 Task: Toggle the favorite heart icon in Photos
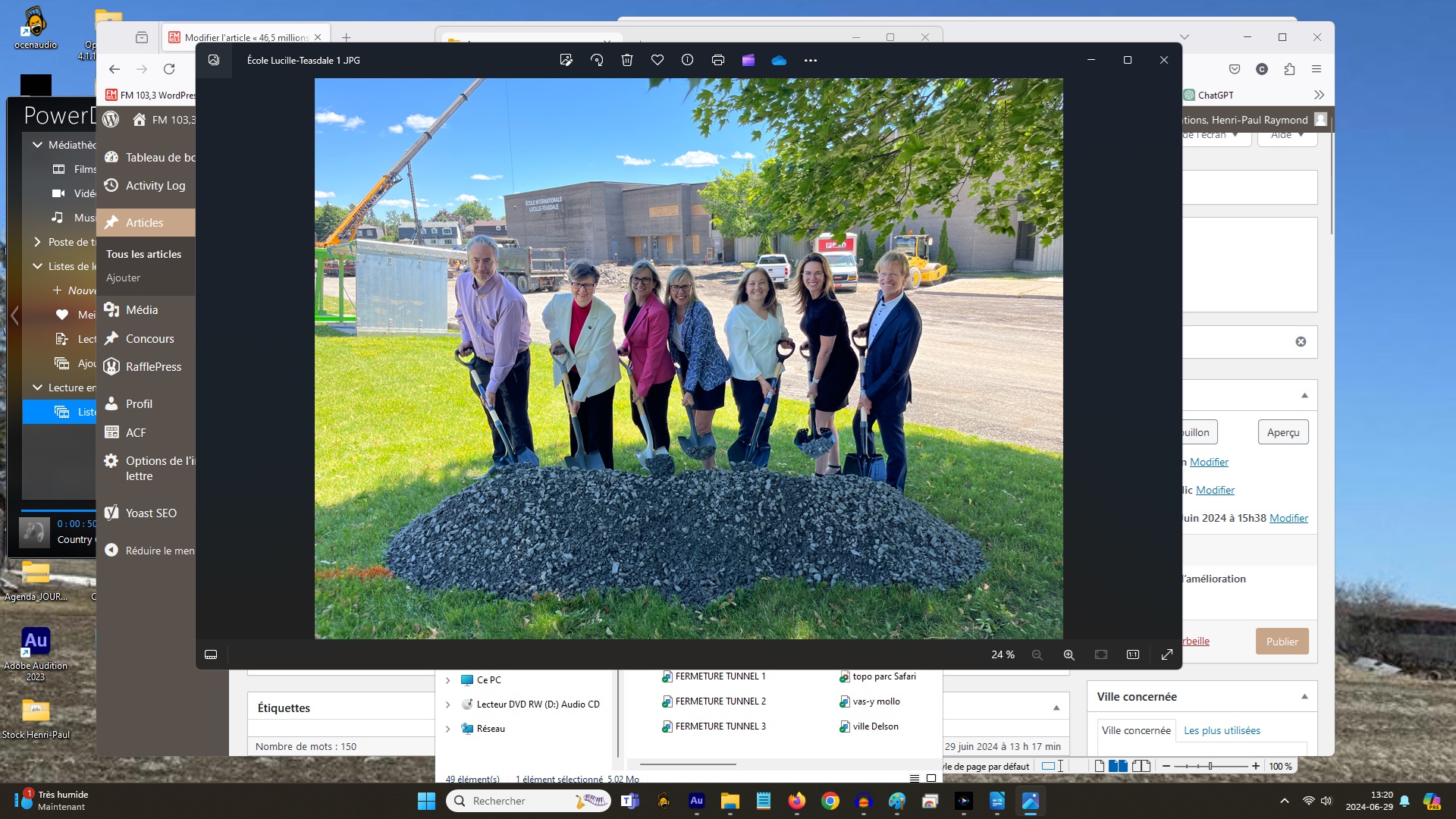657,60
